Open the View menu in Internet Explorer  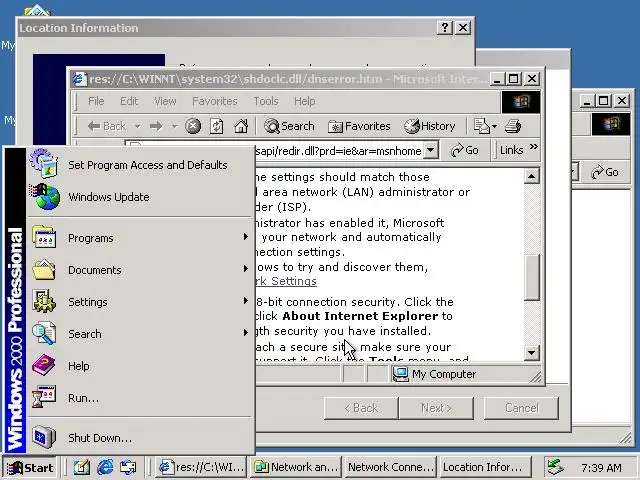[x=165, y=101]
